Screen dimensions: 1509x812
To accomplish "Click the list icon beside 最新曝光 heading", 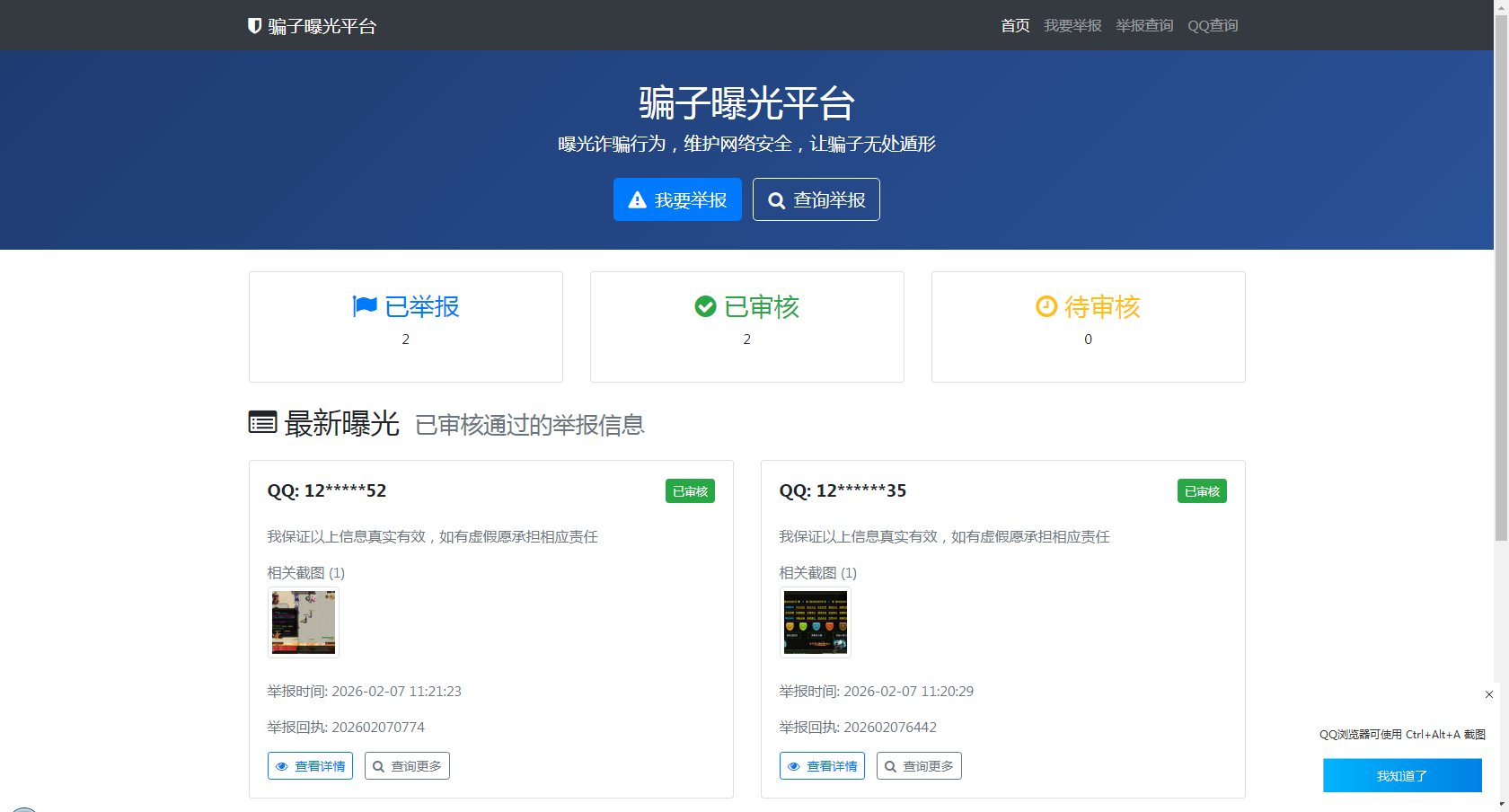I will [x=262, y=422].
